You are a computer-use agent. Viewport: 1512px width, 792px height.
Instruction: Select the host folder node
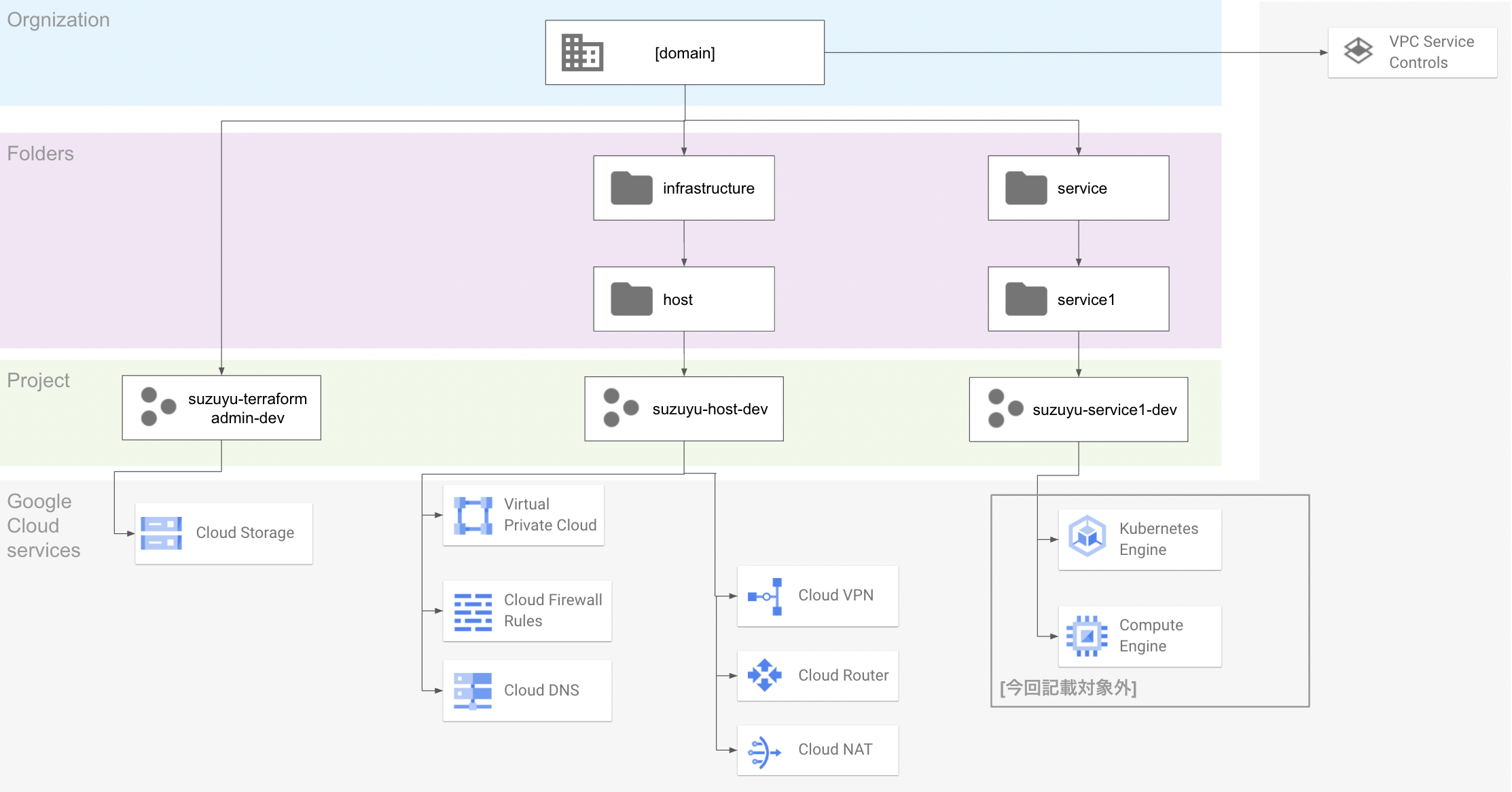(683, 299)
